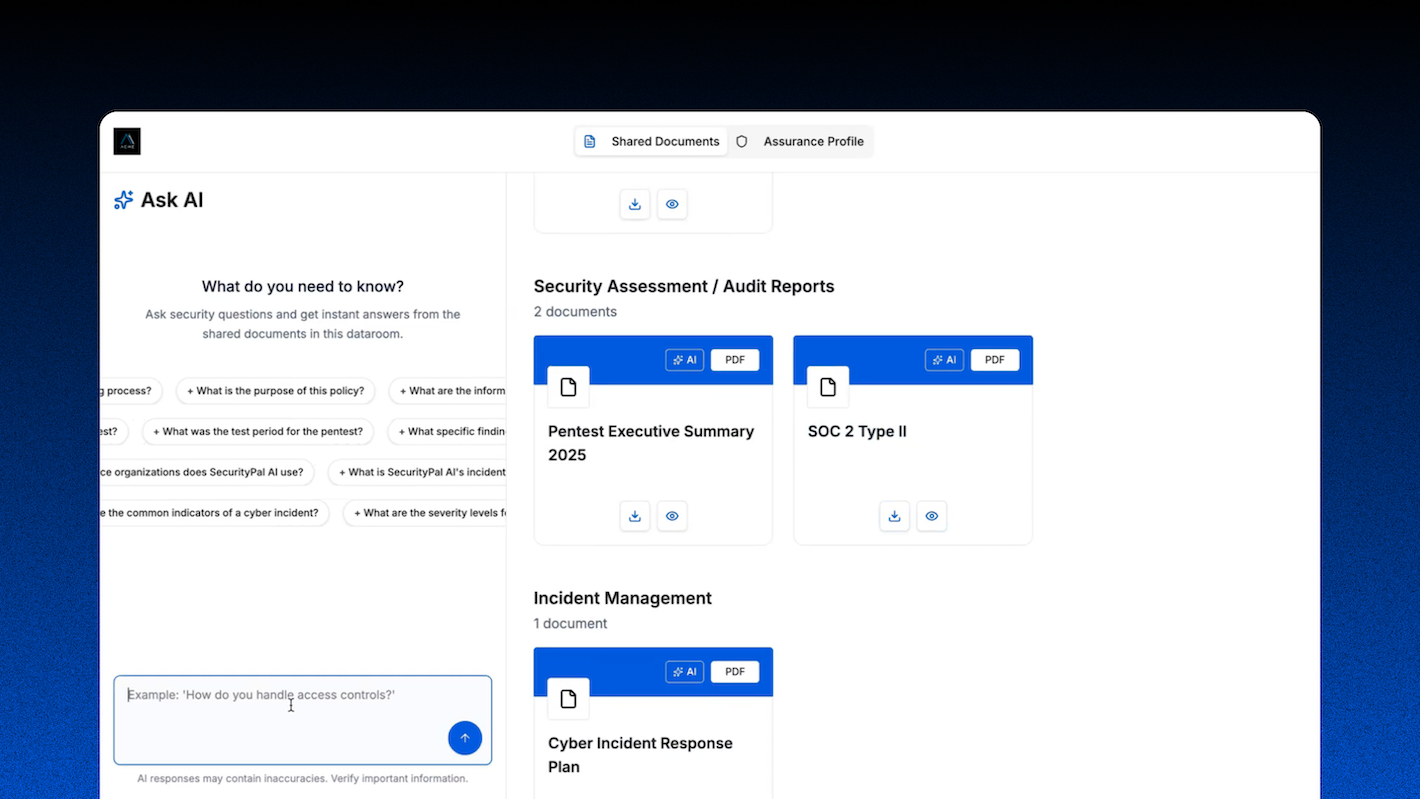Viewport: 1420px width, 799px height.
Task: Click 'What do you need to know?' heading
Action: coord(303,287)
